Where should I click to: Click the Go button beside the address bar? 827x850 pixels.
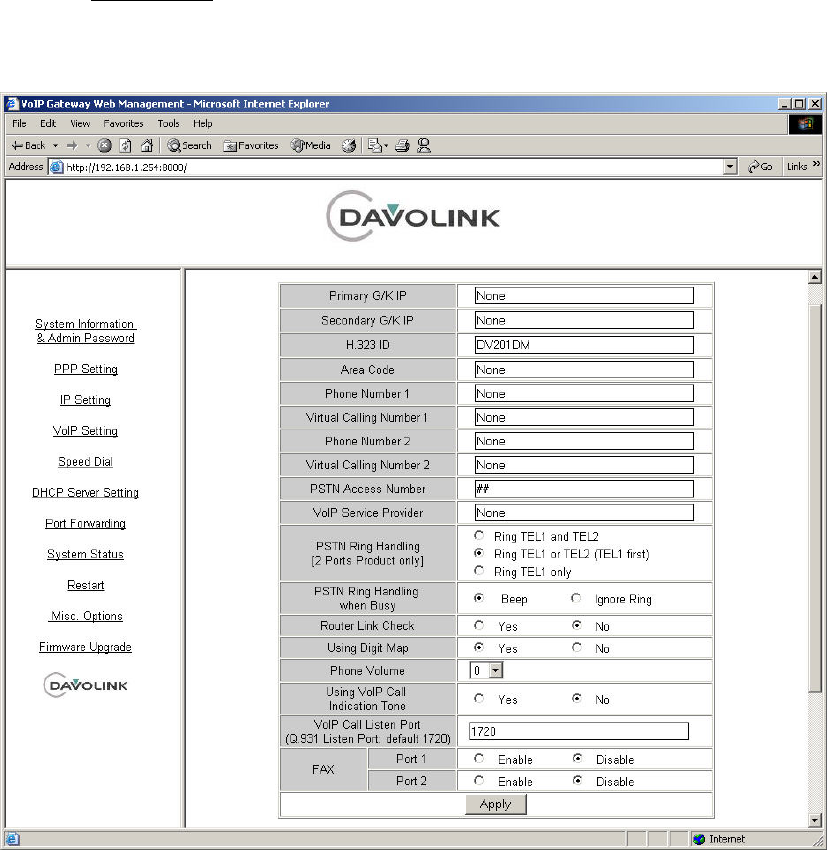[x=760, y=166]
